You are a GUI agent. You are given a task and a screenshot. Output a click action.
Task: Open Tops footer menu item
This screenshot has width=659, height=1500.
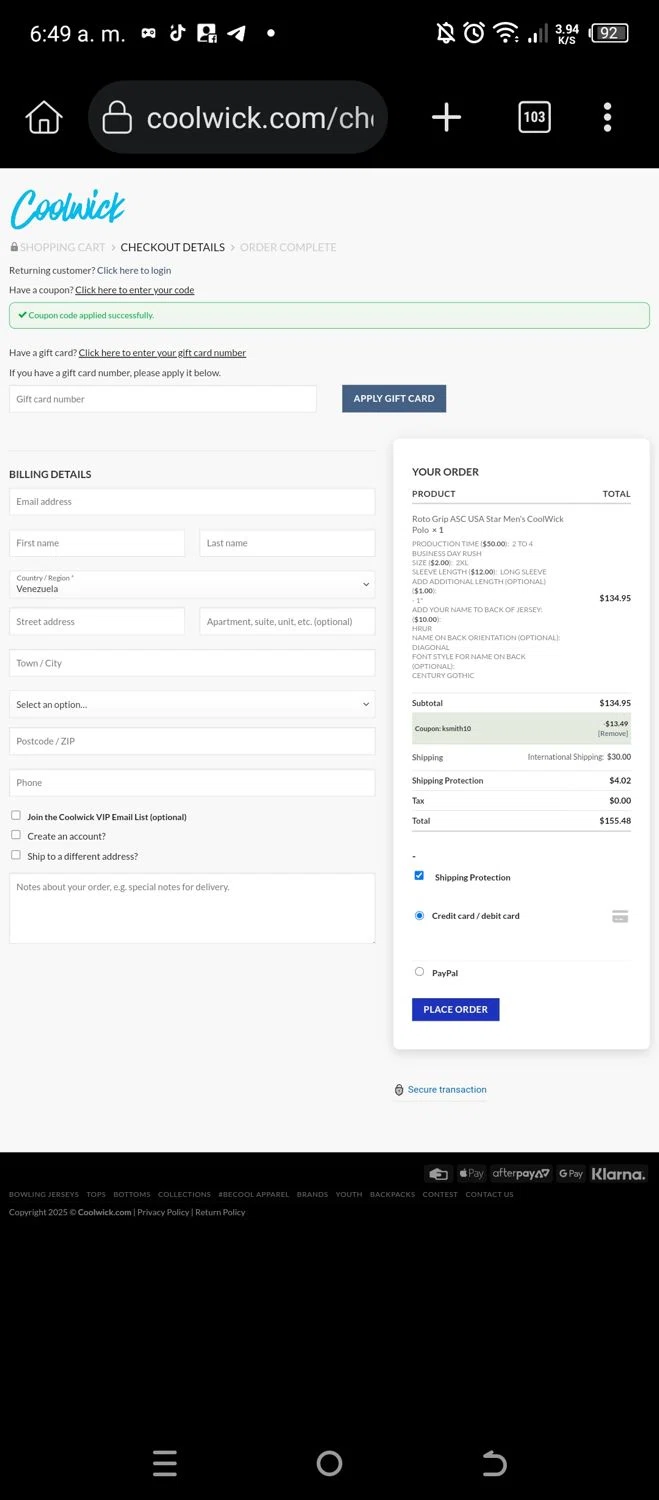(96, 1194)
